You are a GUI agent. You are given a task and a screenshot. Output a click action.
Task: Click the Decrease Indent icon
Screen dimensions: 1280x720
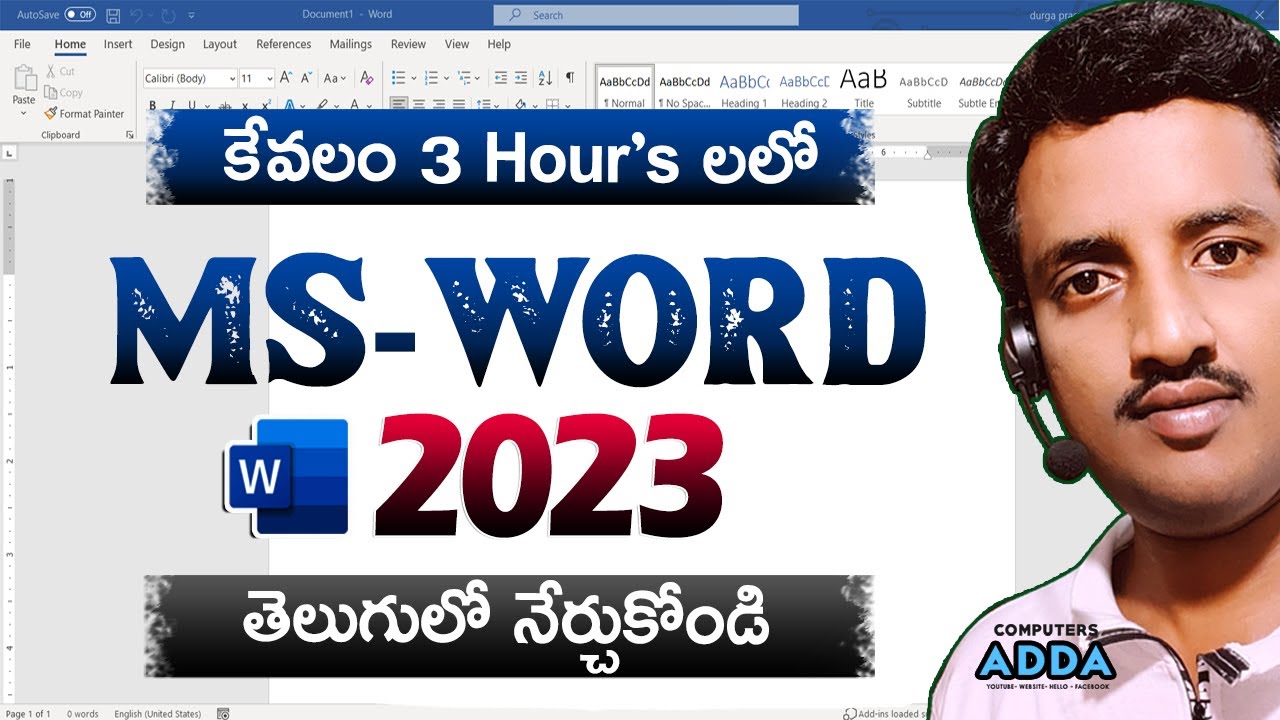[x=501, y=78]
